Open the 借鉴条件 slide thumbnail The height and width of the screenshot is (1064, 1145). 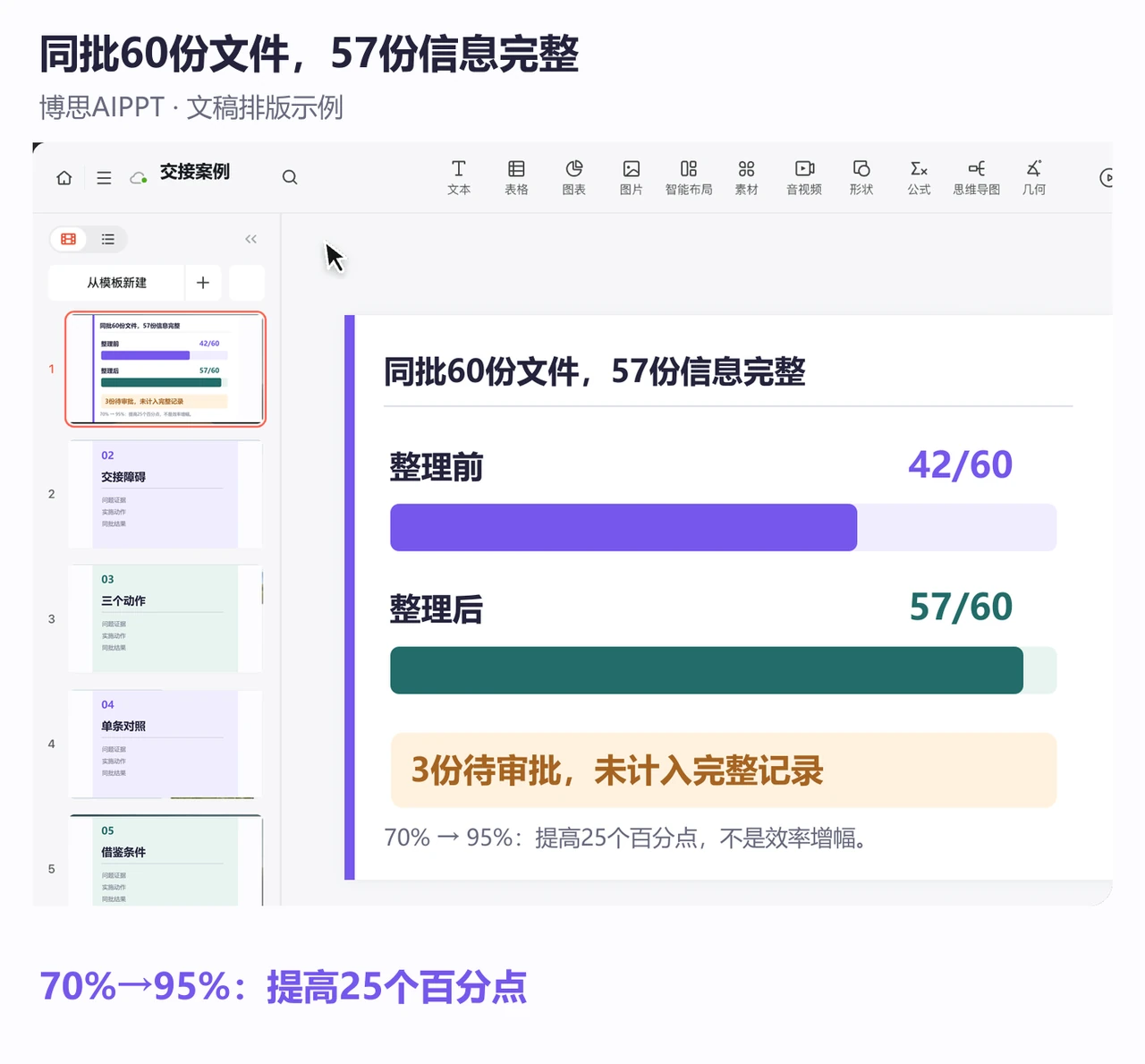(165, 861)
